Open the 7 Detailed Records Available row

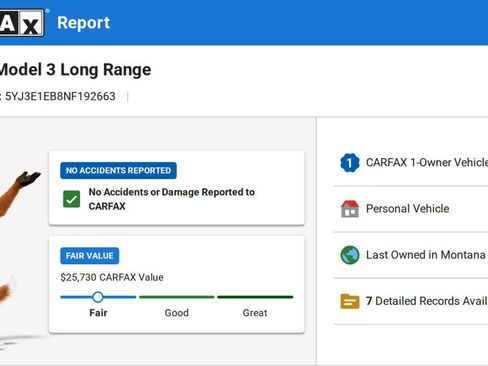point(411,301)
